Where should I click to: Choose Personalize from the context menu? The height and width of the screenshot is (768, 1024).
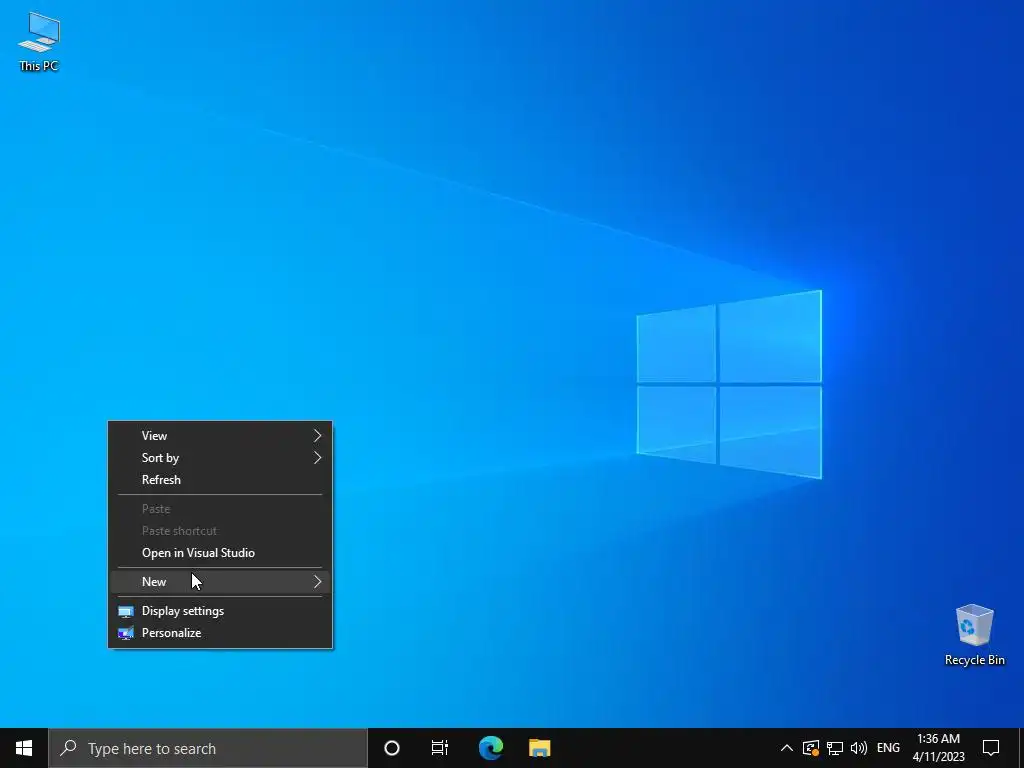(x=220, y=633)
